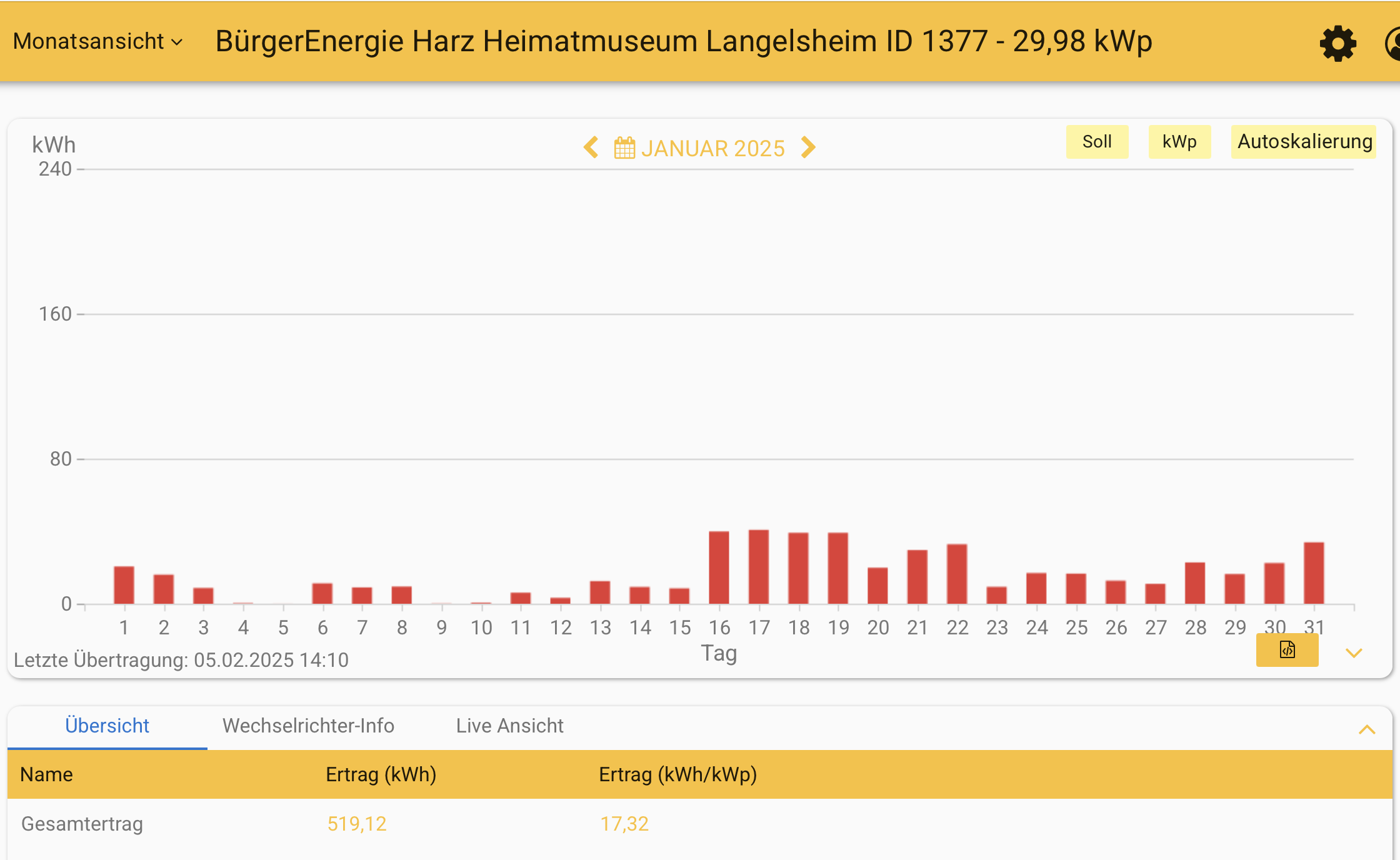Open the Monatsansicht view icon dropdown arrow
Screen dimensions: 1400x860
click(177, 42)
